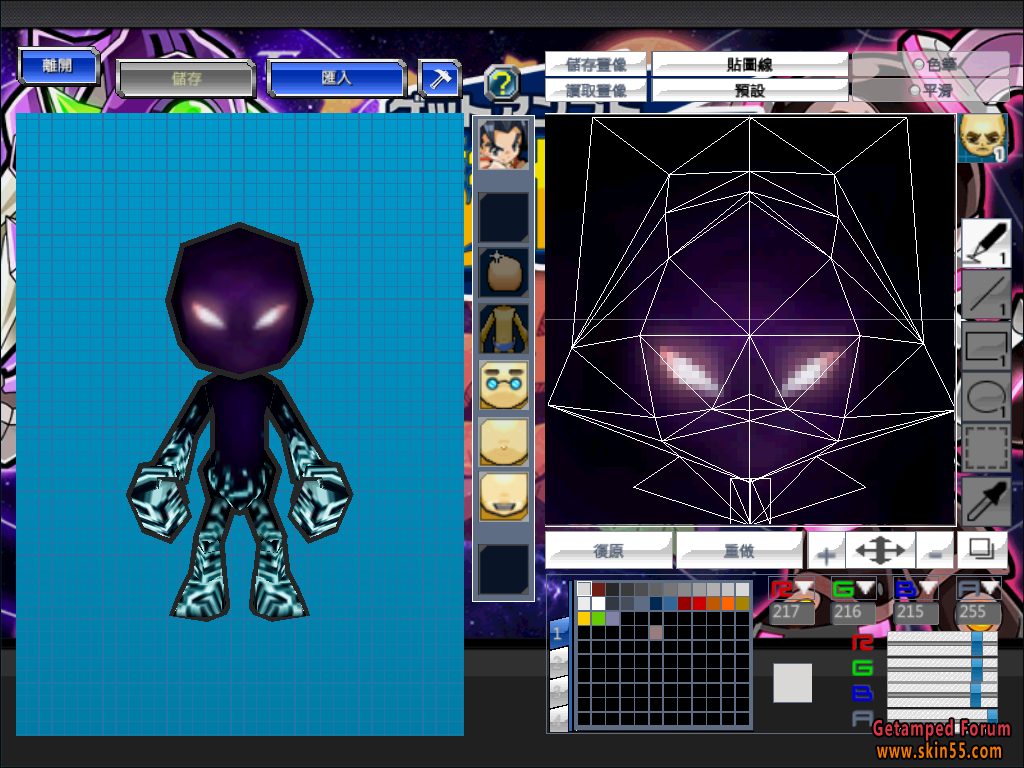This screenshot has height=768, width=1024.
Task: Click the 讀取畫像 load image button
Action: click(596, 90)
